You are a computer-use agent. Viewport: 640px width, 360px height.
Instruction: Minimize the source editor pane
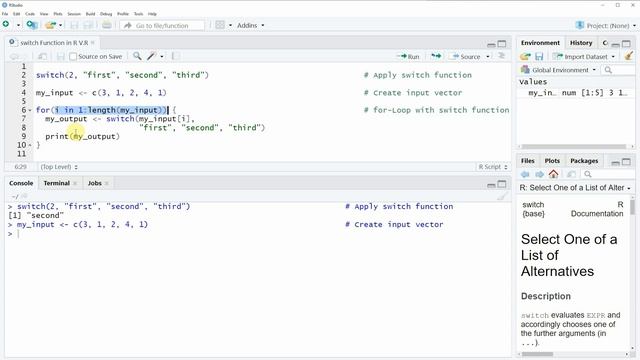point(491,44)
